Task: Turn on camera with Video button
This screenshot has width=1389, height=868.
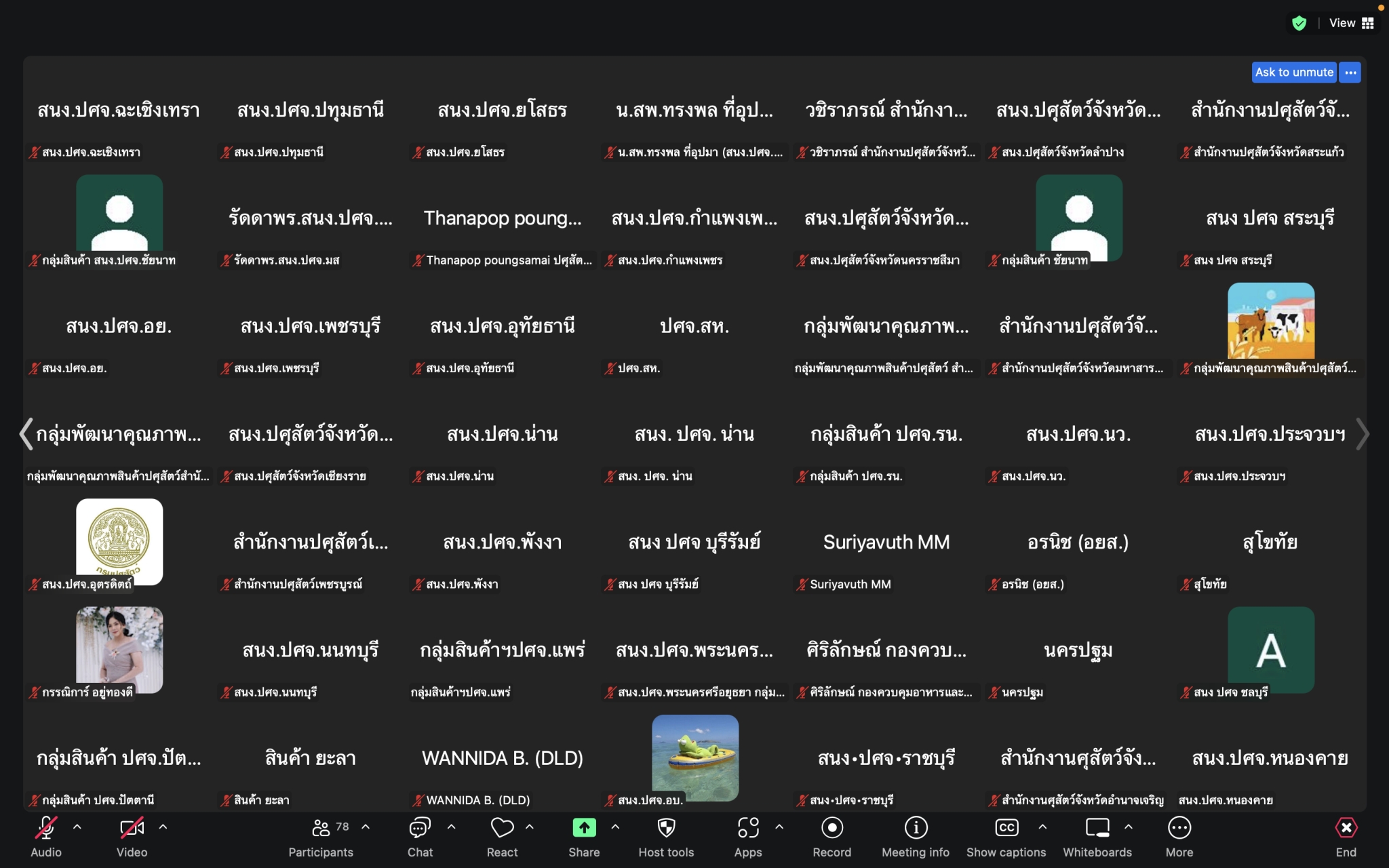Action: click(x=132, y=828)
